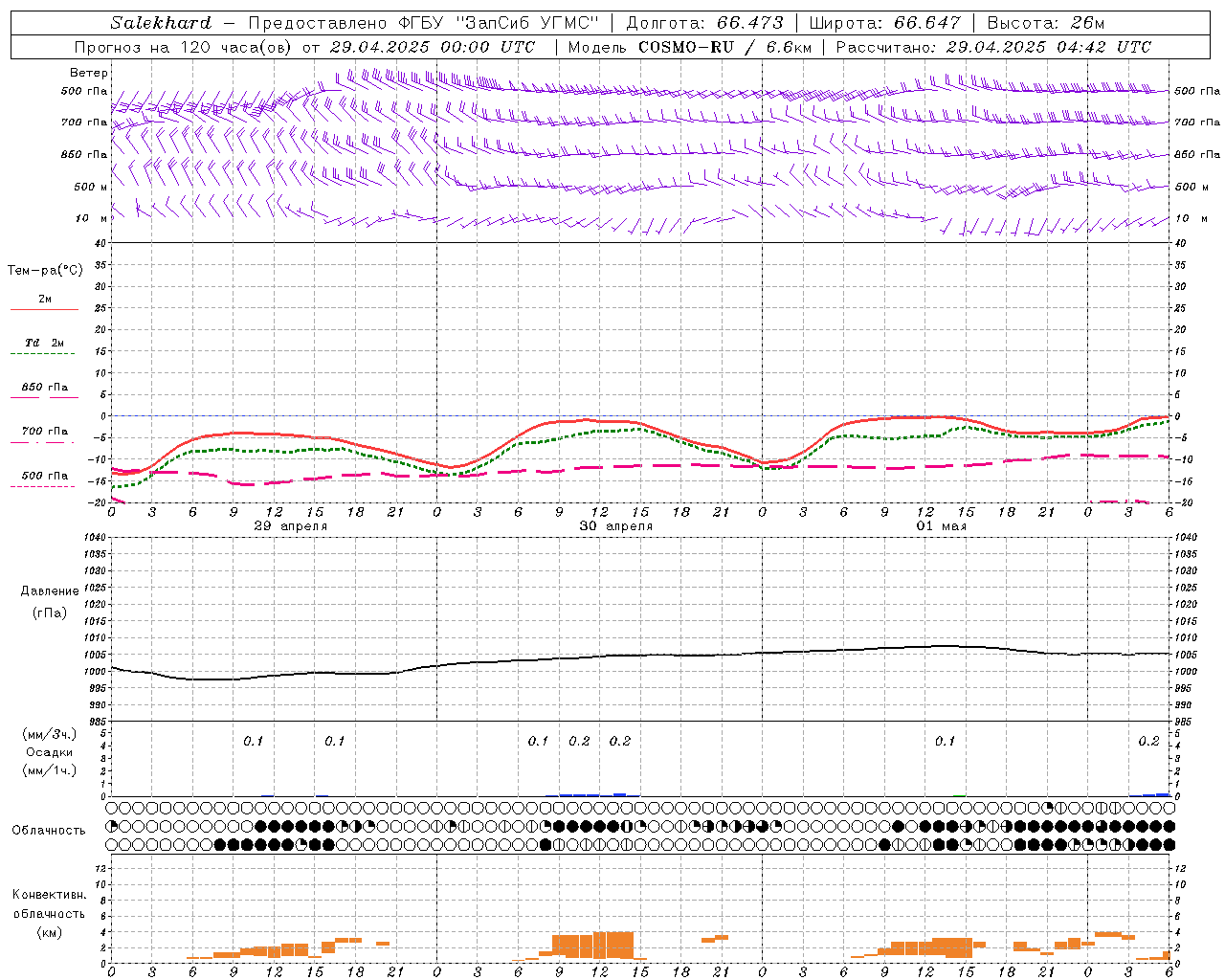
Task: Click the "Широта: 66.647" value
Action: [885, 23]
